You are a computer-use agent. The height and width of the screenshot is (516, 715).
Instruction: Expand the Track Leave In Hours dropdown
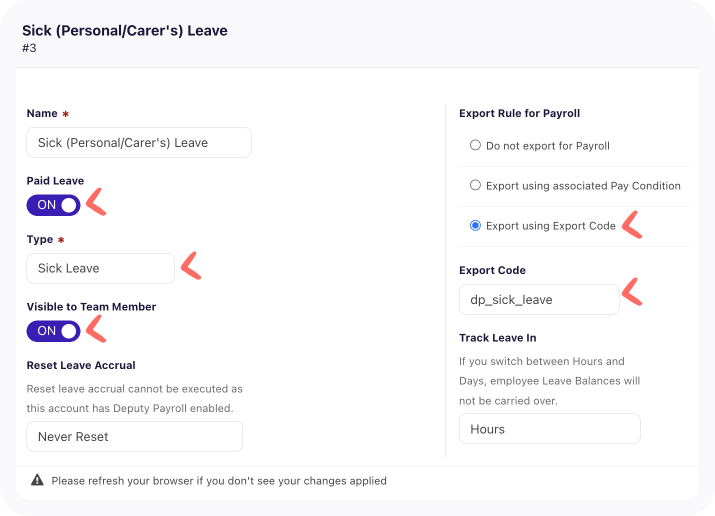[549, 429]
